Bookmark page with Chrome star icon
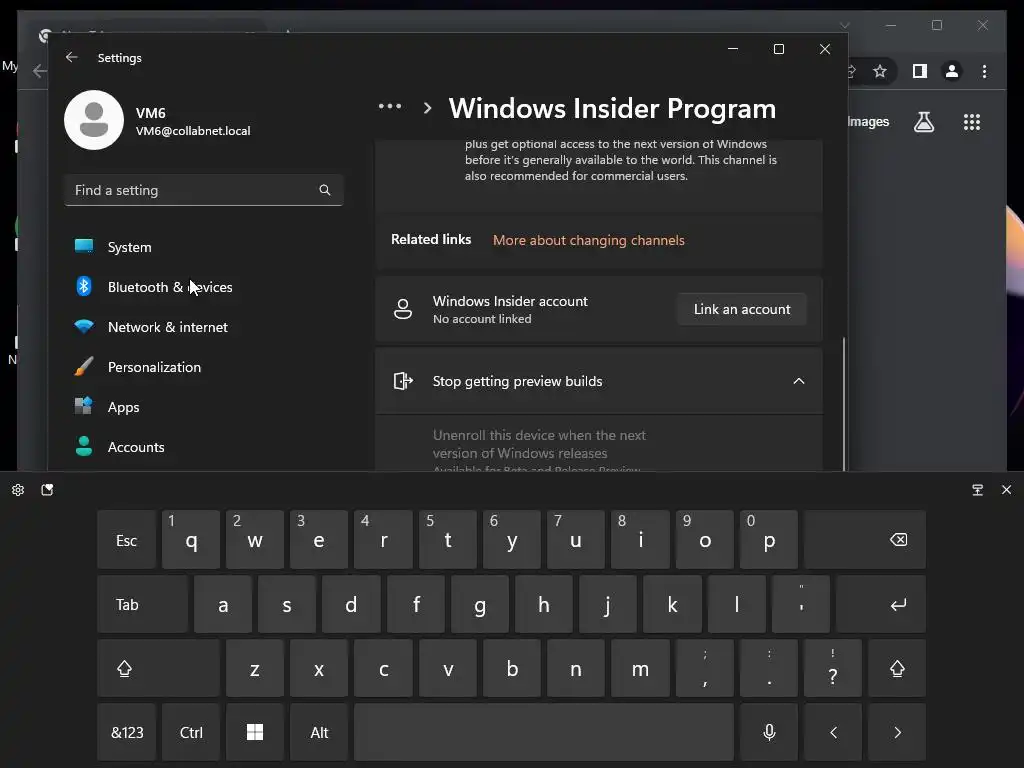 (x=880, y=71)
